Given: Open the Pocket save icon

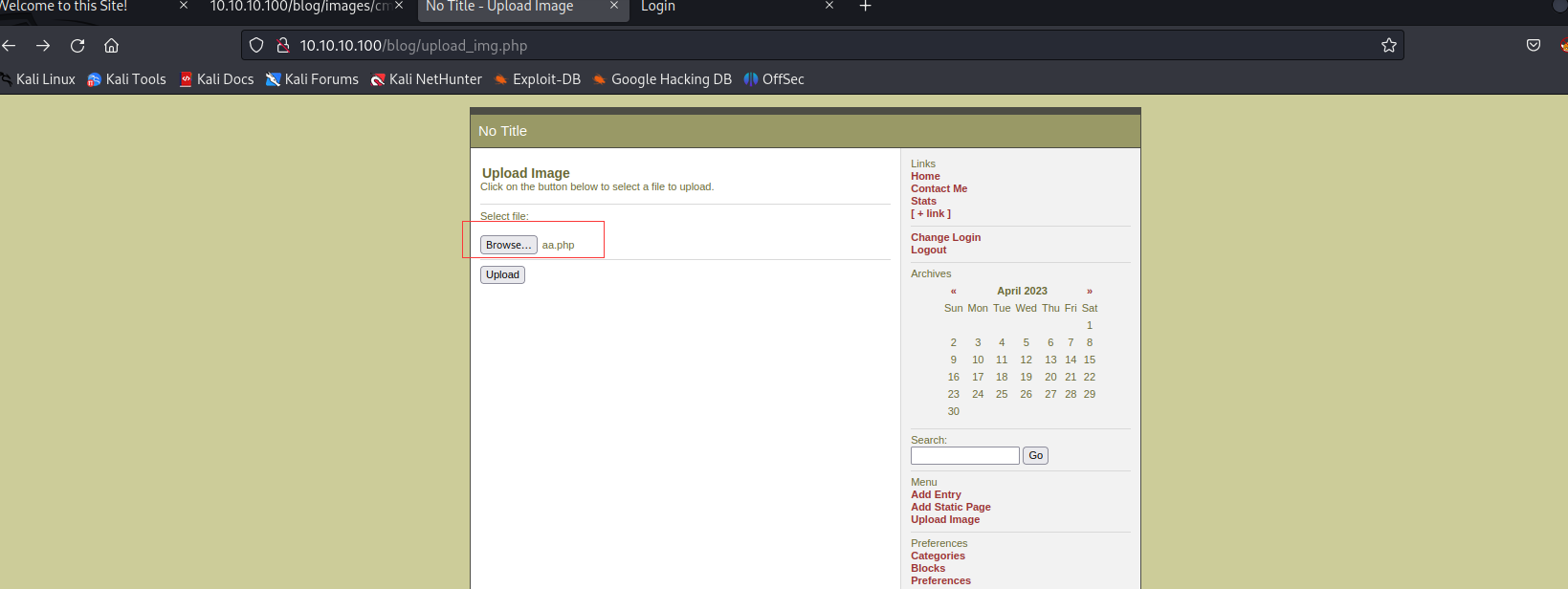Looking at the screenshot, I should tap(1534, 45).
